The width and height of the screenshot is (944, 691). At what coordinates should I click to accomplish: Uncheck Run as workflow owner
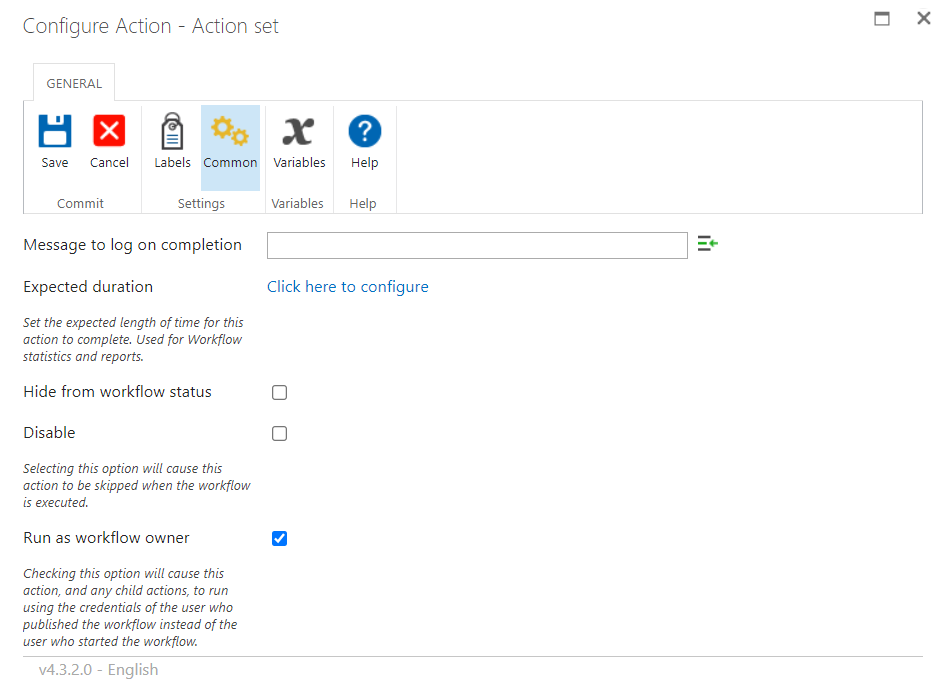tap(279, 538)
